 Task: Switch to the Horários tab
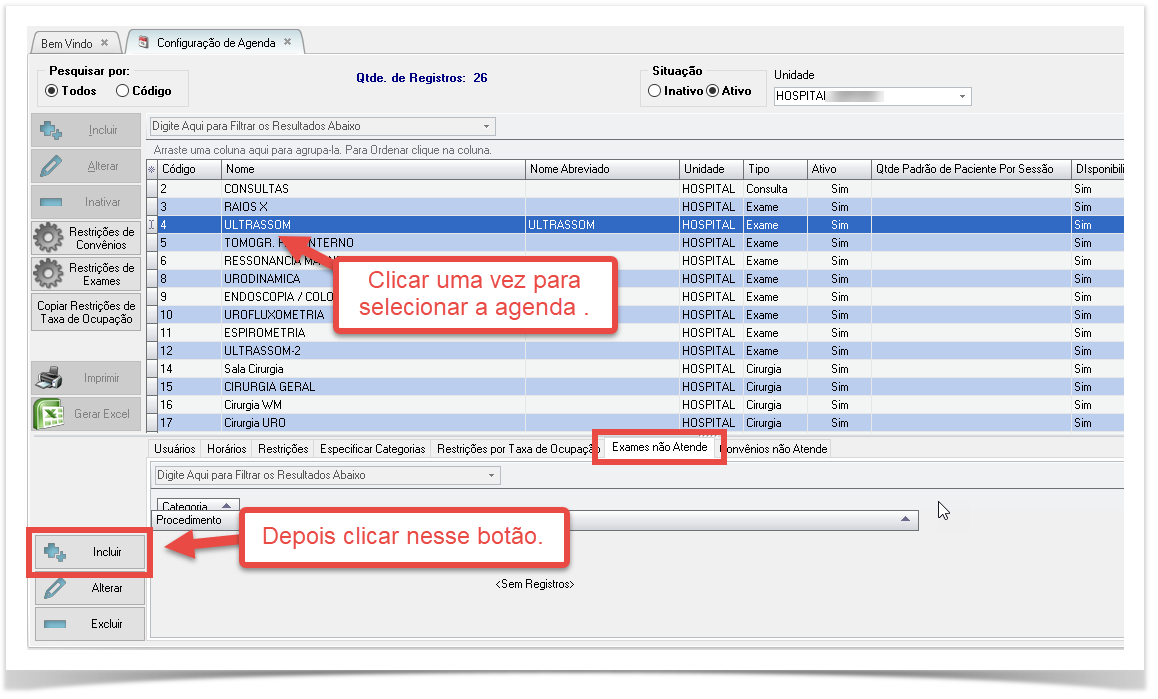[x=226, y=449]
